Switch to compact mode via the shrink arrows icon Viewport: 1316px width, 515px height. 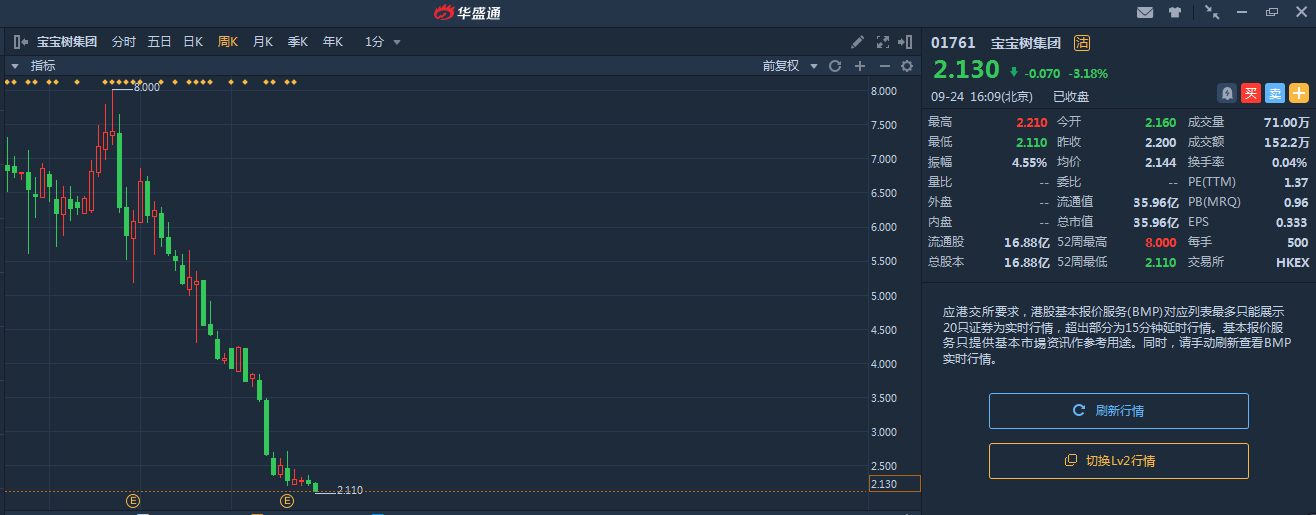(x=1212, y=12)
